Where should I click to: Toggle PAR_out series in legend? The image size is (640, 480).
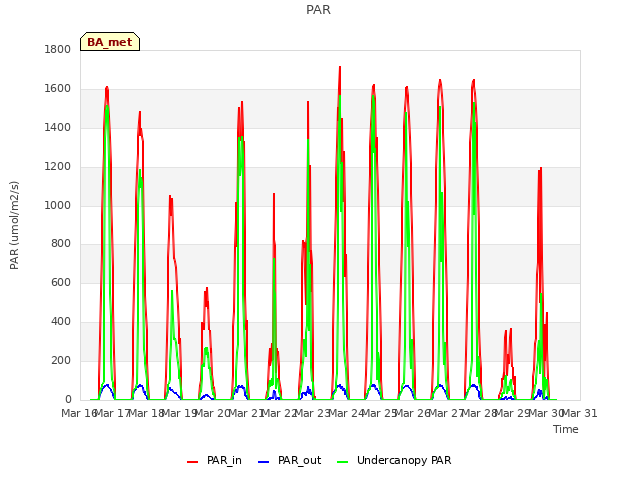290,460
